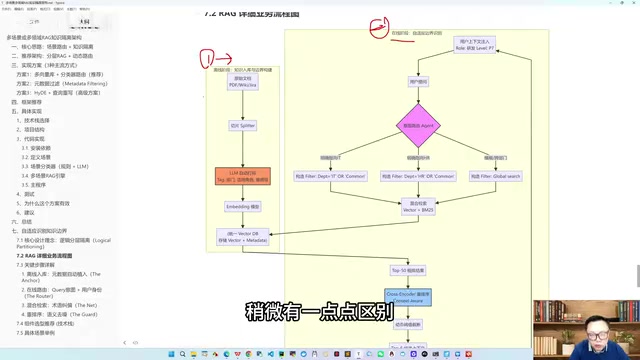Open Google Chrome from the taskbar

(x=249, y=354)
